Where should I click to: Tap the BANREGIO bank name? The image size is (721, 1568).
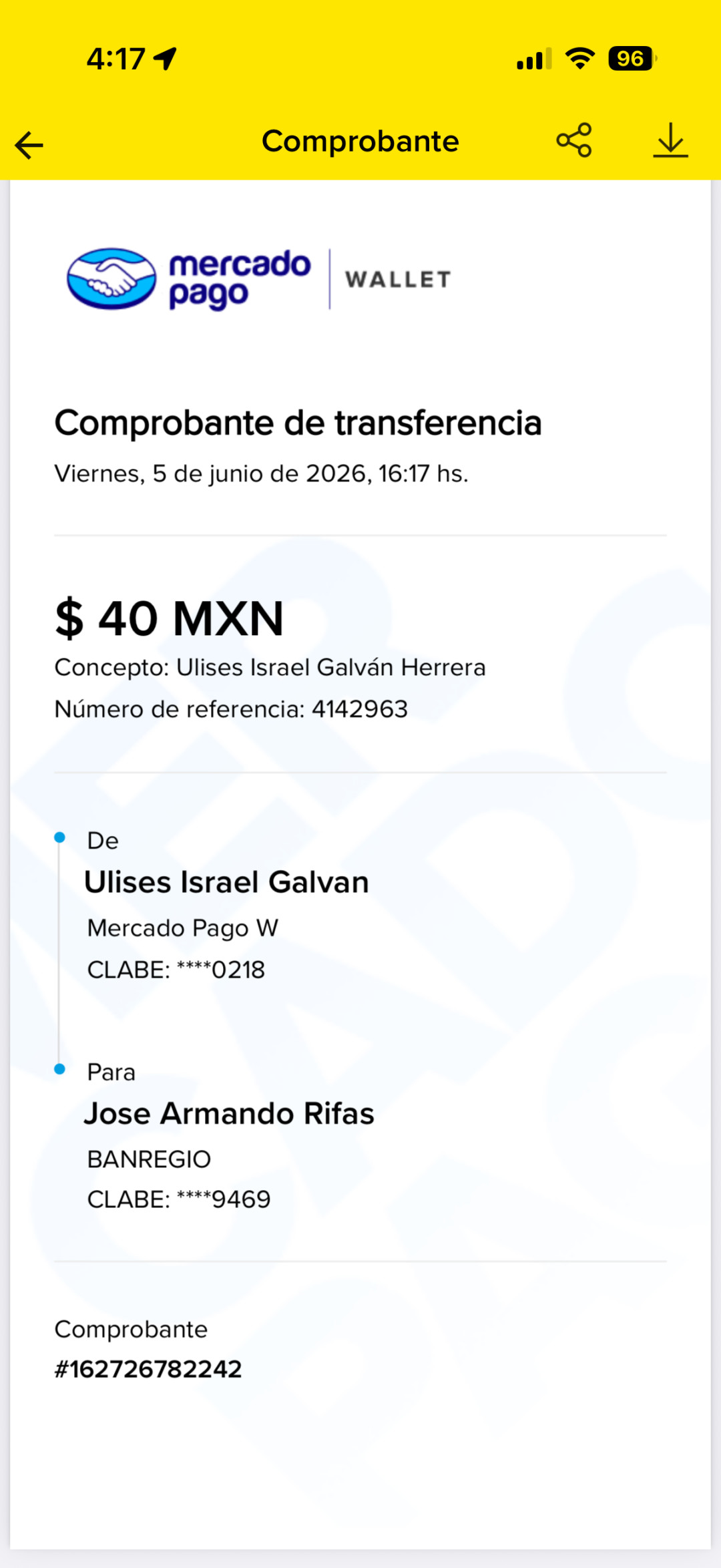[149, 1159]
